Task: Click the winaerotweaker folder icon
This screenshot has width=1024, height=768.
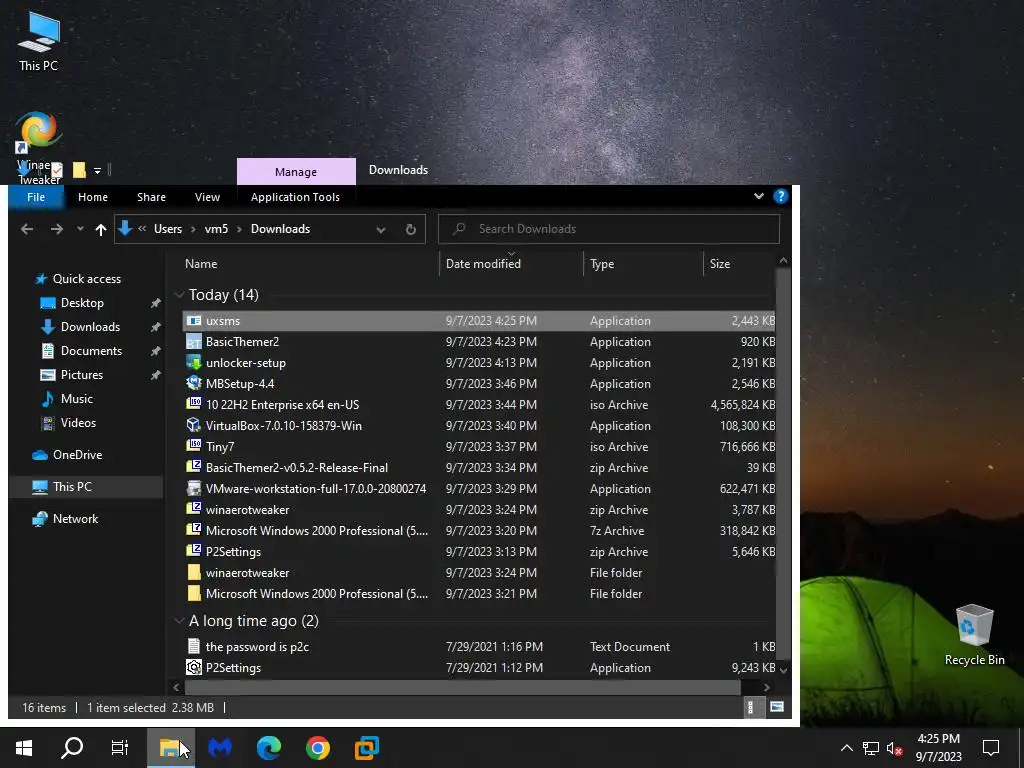Action: 194,573
